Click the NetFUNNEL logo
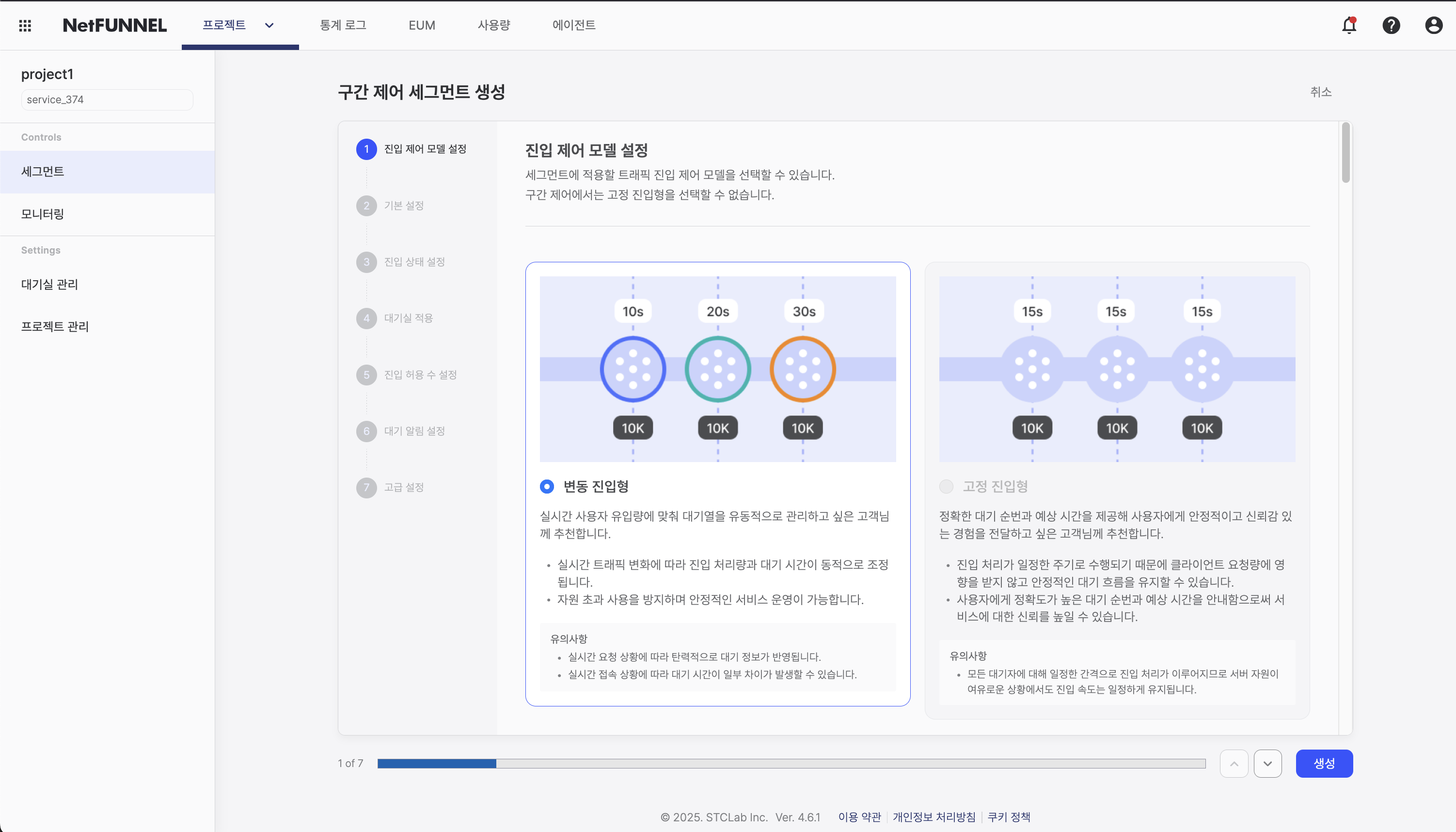Screen dimensions: 1456x832 pyautogui.click(x=114, y=25)
